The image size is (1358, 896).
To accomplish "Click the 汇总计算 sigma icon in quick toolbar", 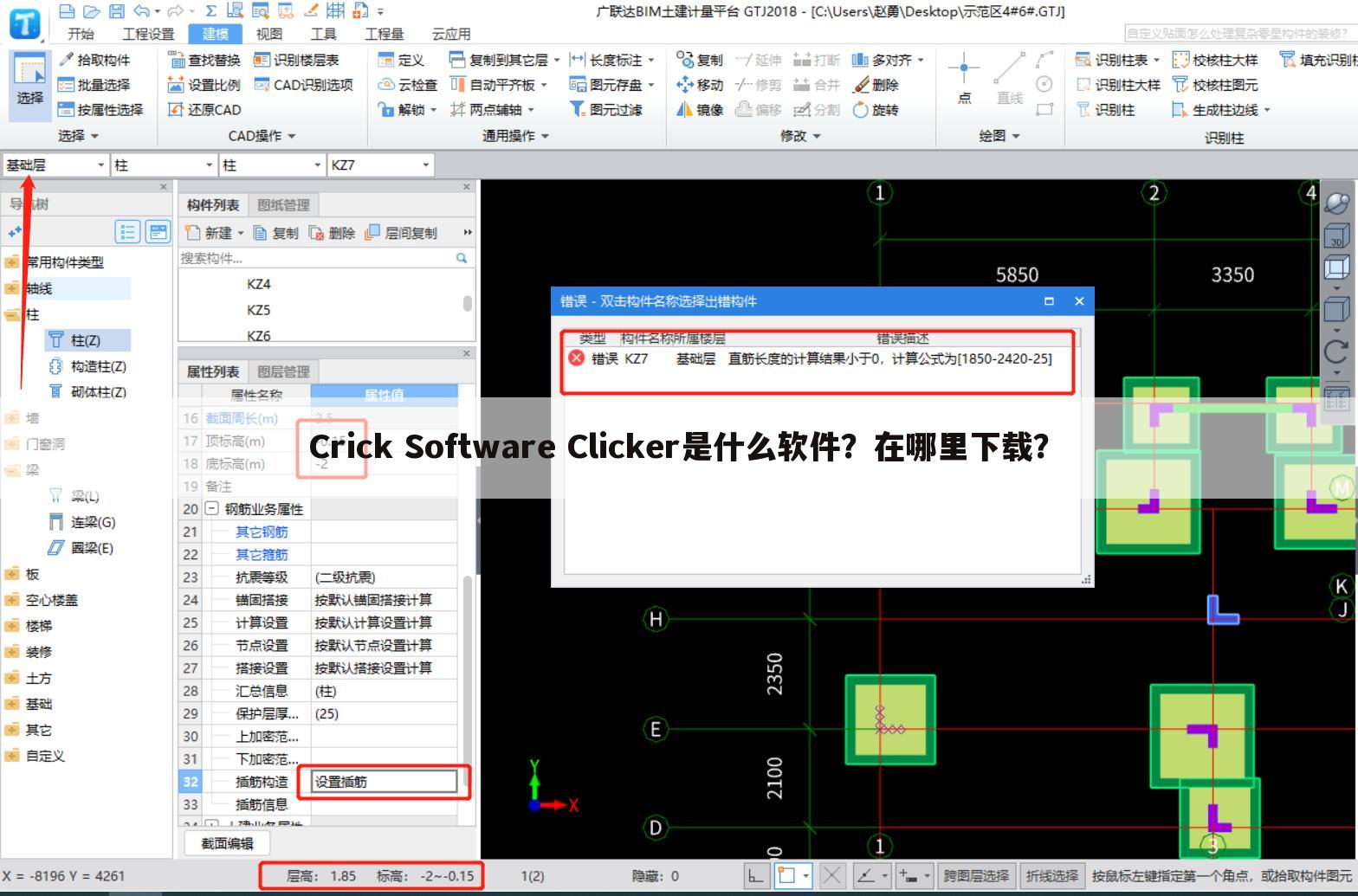I will (x=210, y=11).
